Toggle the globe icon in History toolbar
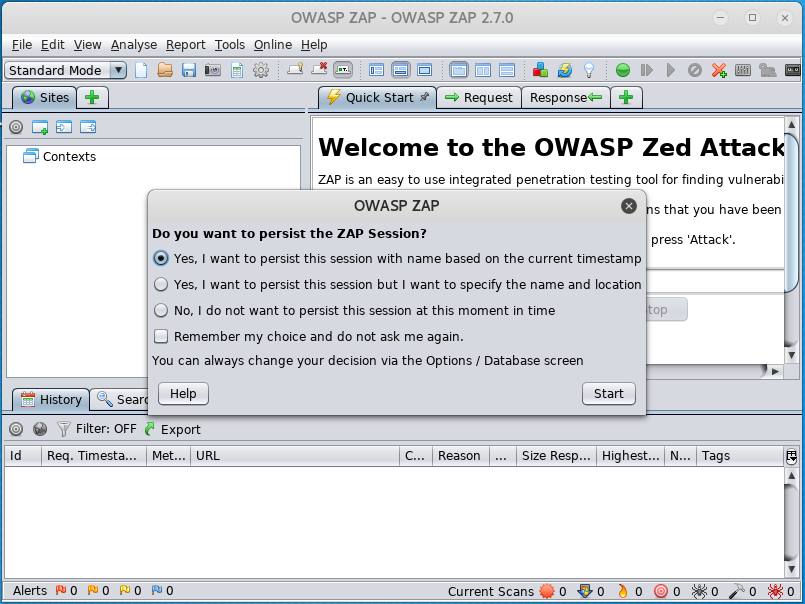The width and height of the screenshot is (805, 604). [x=40, y=429]
